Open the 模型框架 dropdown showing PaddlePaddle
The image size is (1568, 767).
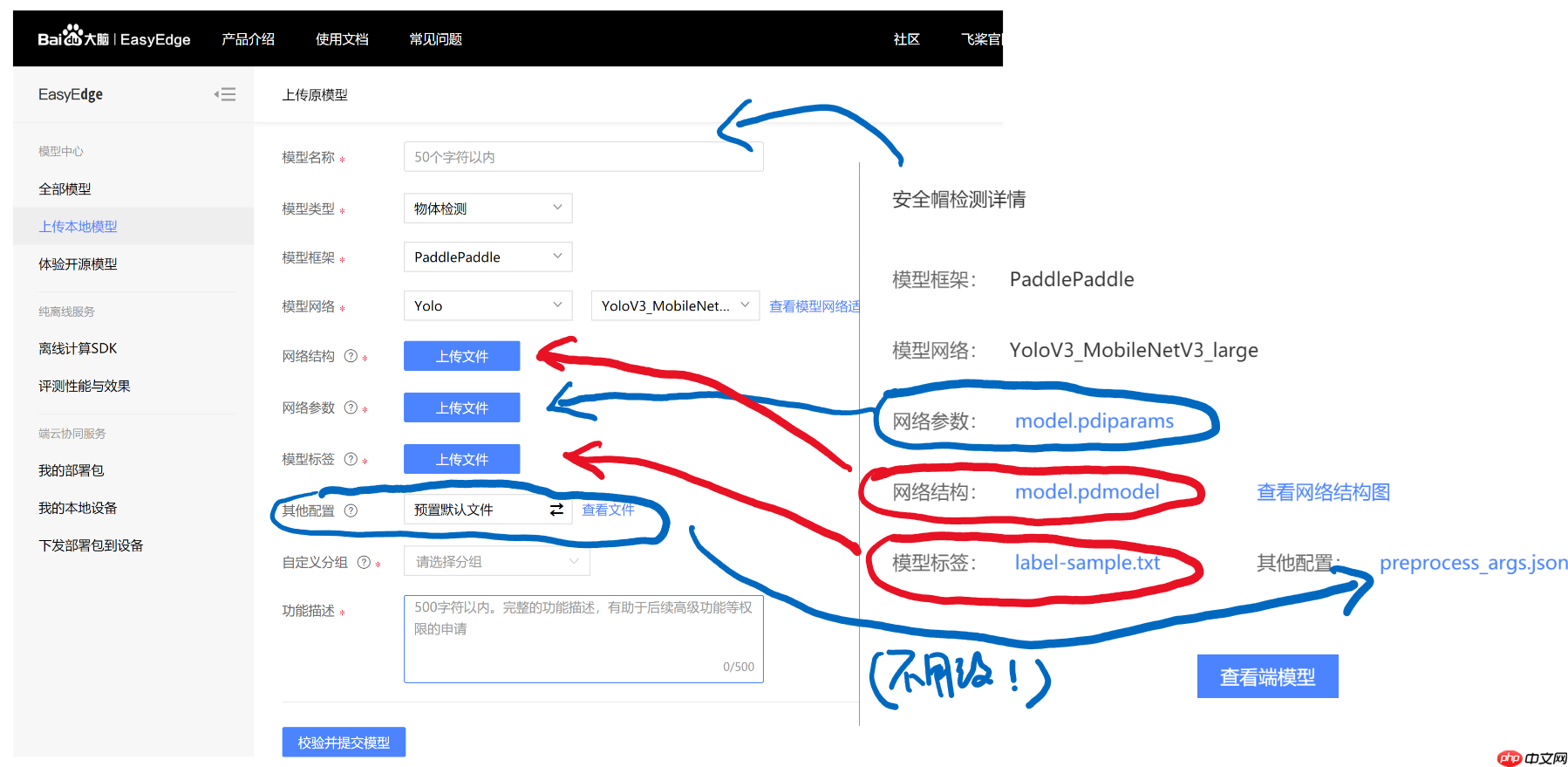click(x=487, y=257)
